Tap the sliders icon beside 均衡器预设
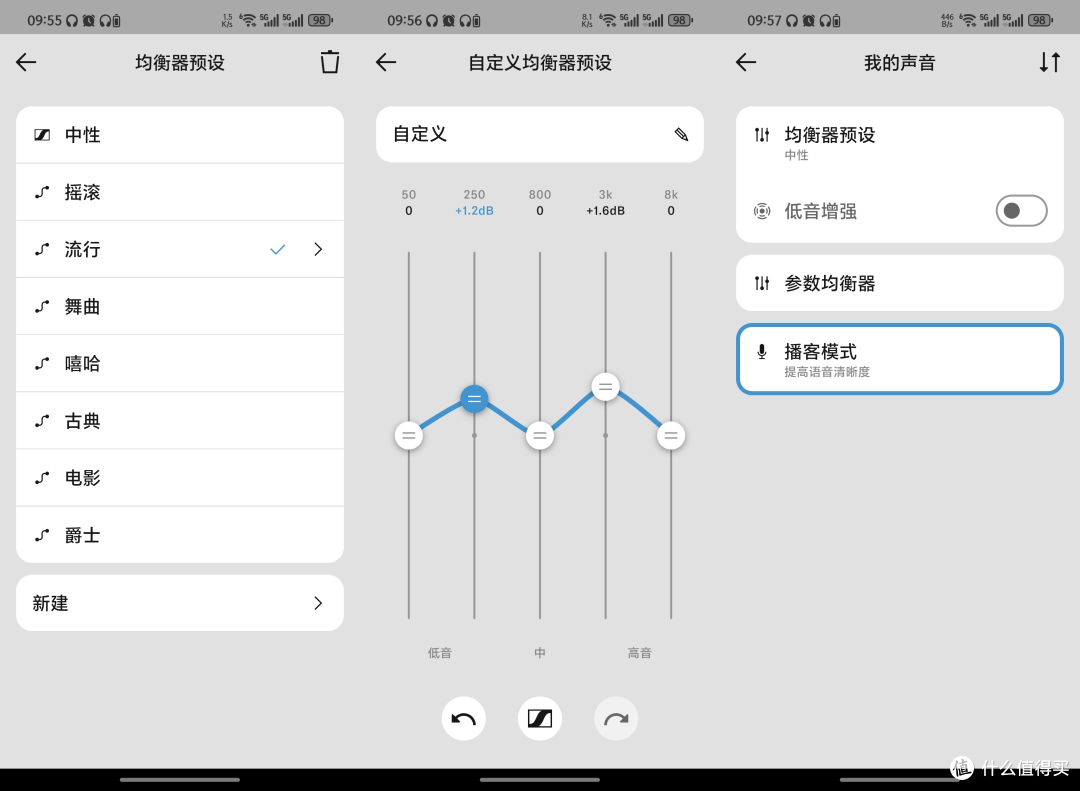Screen dimensions: 1080x791 click(x=762, y=134)
